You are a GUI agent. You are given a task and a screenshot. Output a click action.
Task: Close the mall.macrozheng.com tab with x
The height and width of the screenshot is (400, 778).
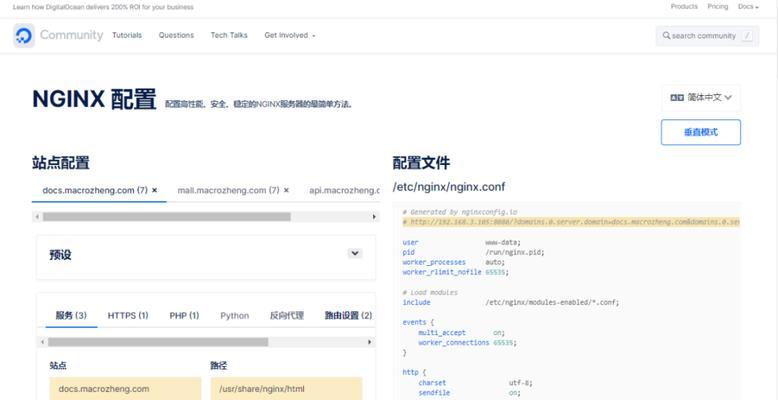[x=286, y=190]
